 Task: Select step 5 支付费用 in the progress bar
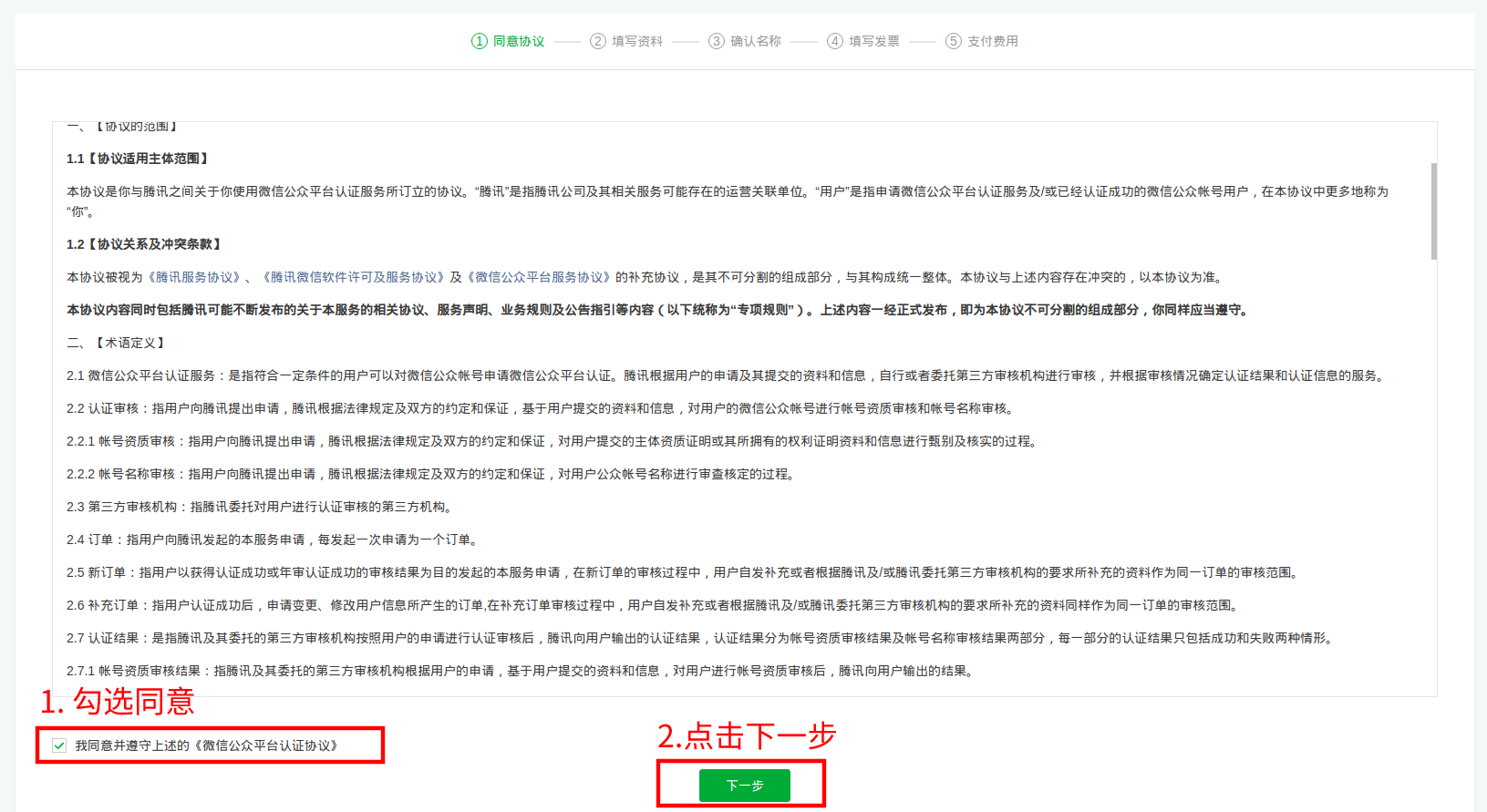click(982, 41)
